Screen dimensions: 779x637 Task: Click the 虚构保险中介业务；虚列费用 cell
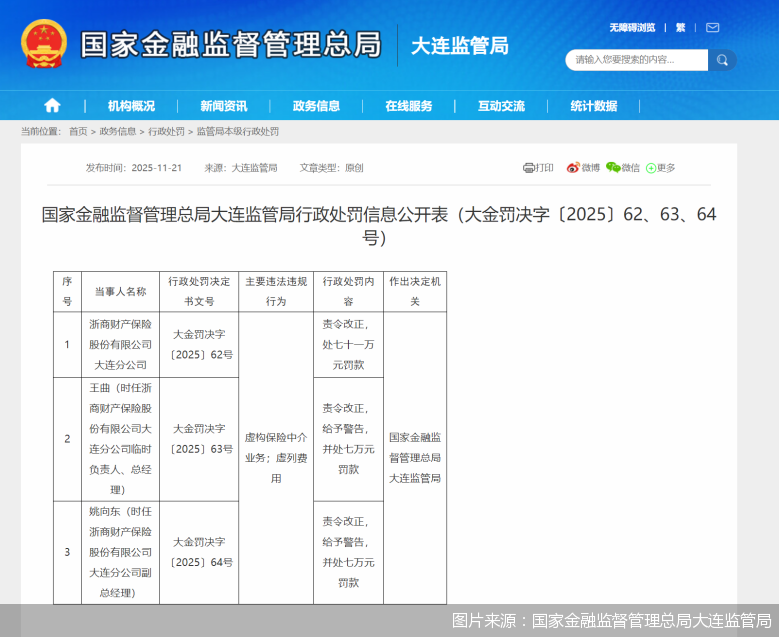click(276, 458)
